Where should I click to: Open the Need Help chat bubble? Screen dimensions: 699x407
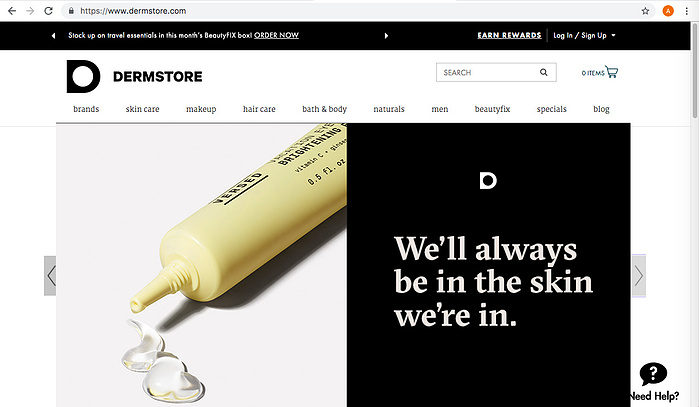point(654,374)
